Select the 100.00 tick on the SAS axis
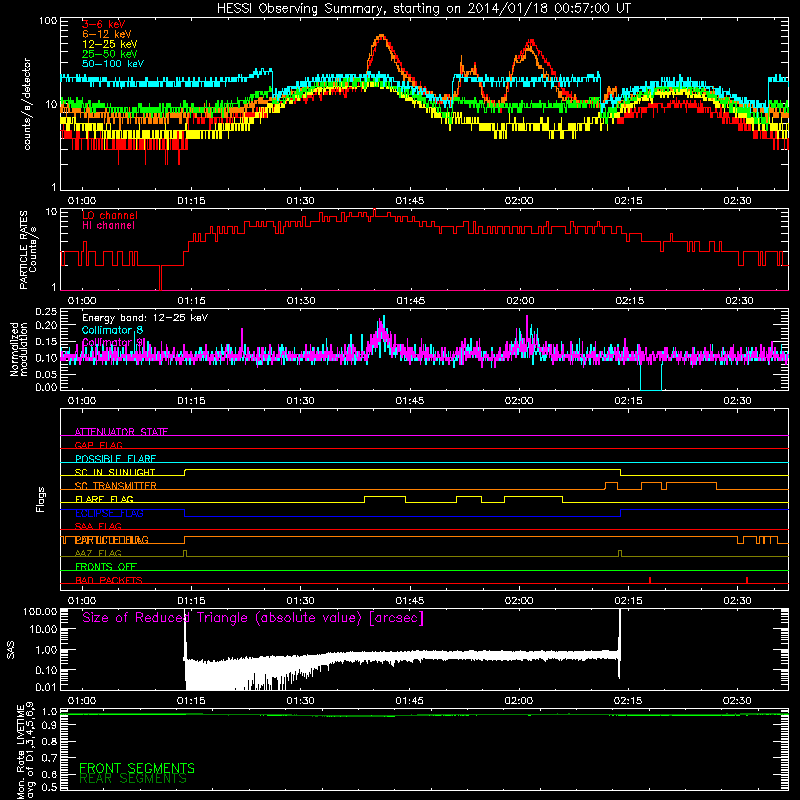The image size is (800, 800). [40, 611]
